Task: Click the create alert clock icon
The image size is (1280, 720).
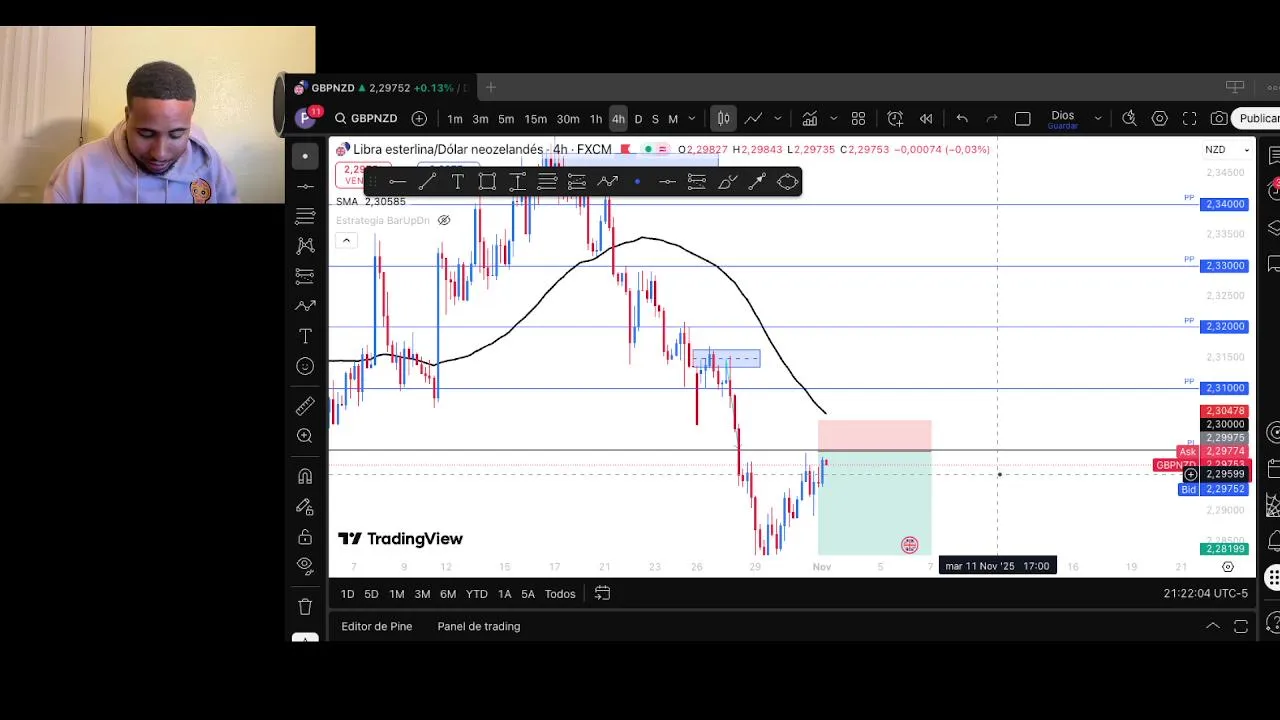Action: pos(895,118)
